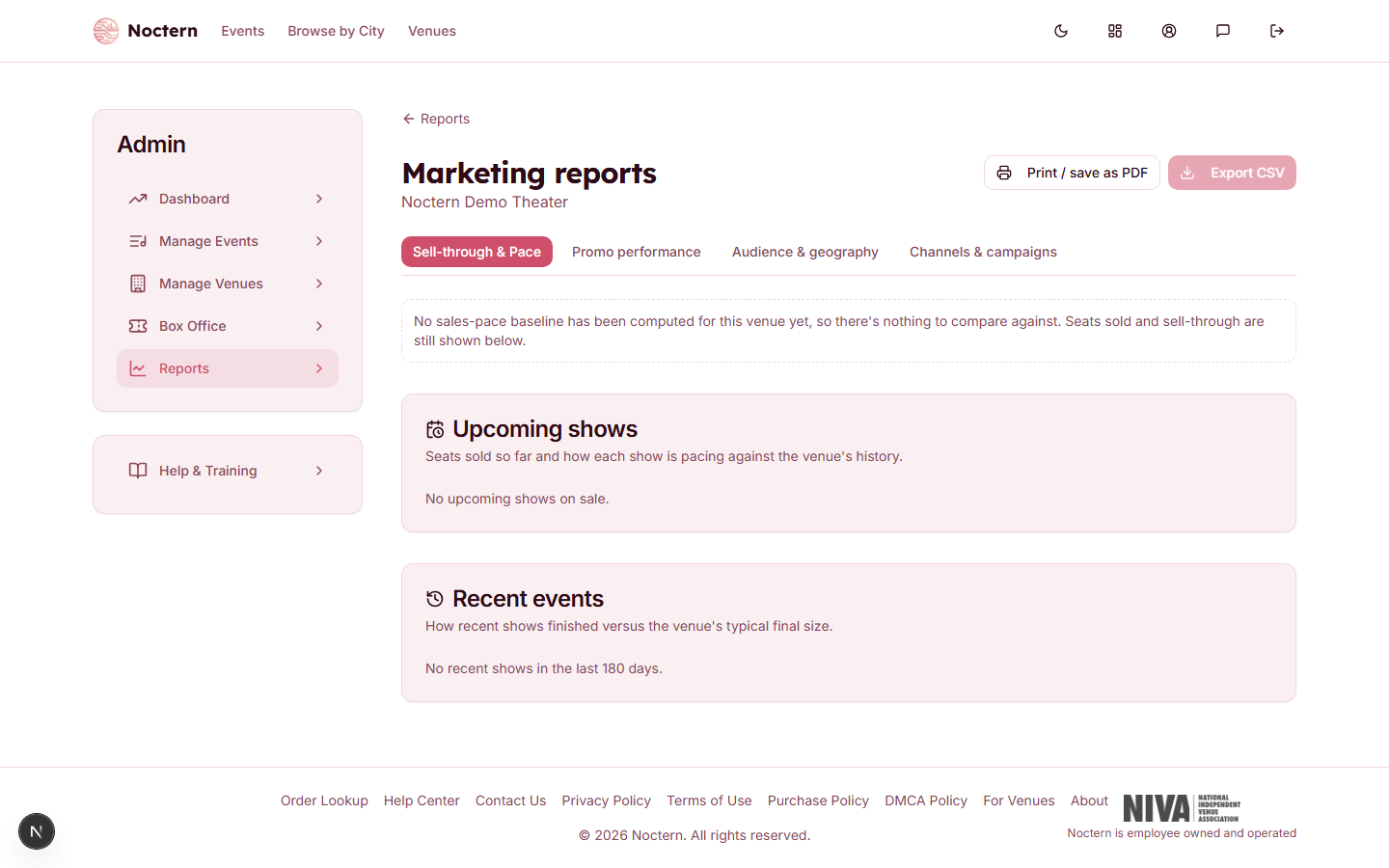Expand the Manage Events chevron
Viewport: 1389px width, 868px height.
point(319,241)
